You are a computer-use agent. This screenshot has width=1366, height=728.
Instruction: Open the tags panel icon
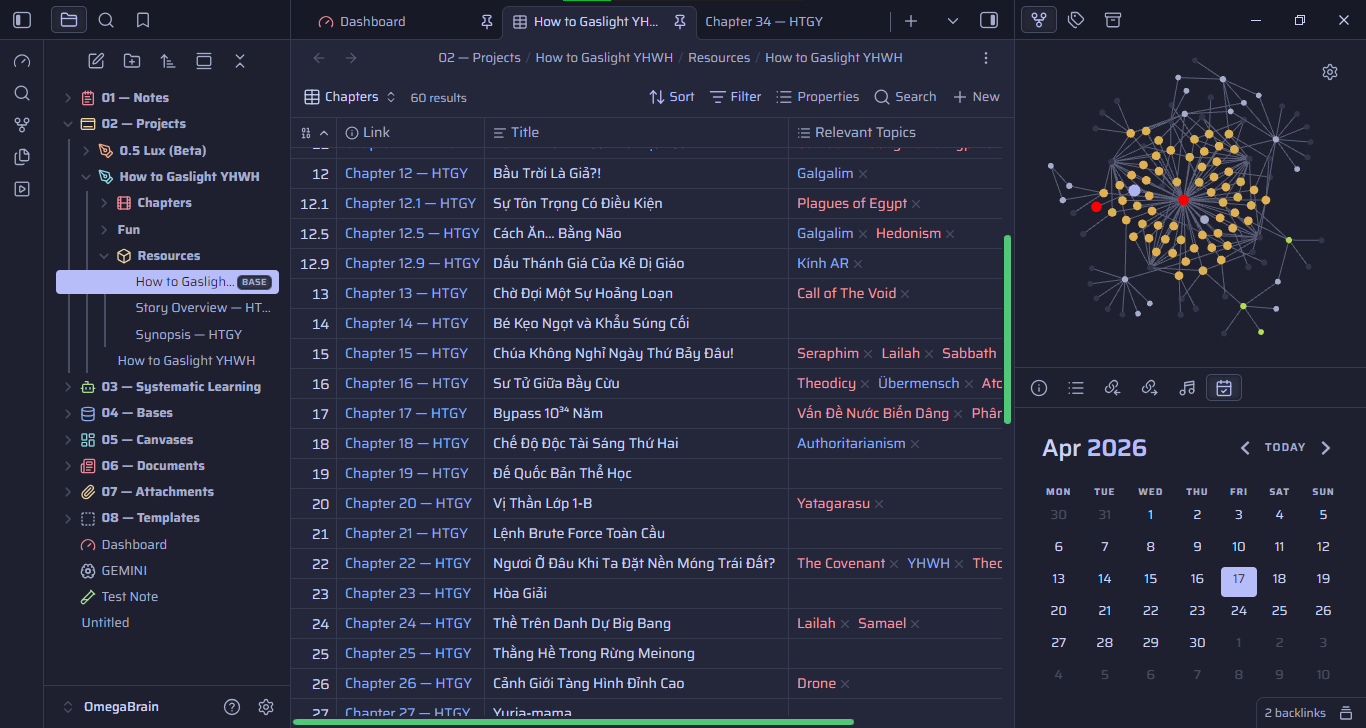click(1076, 20)
